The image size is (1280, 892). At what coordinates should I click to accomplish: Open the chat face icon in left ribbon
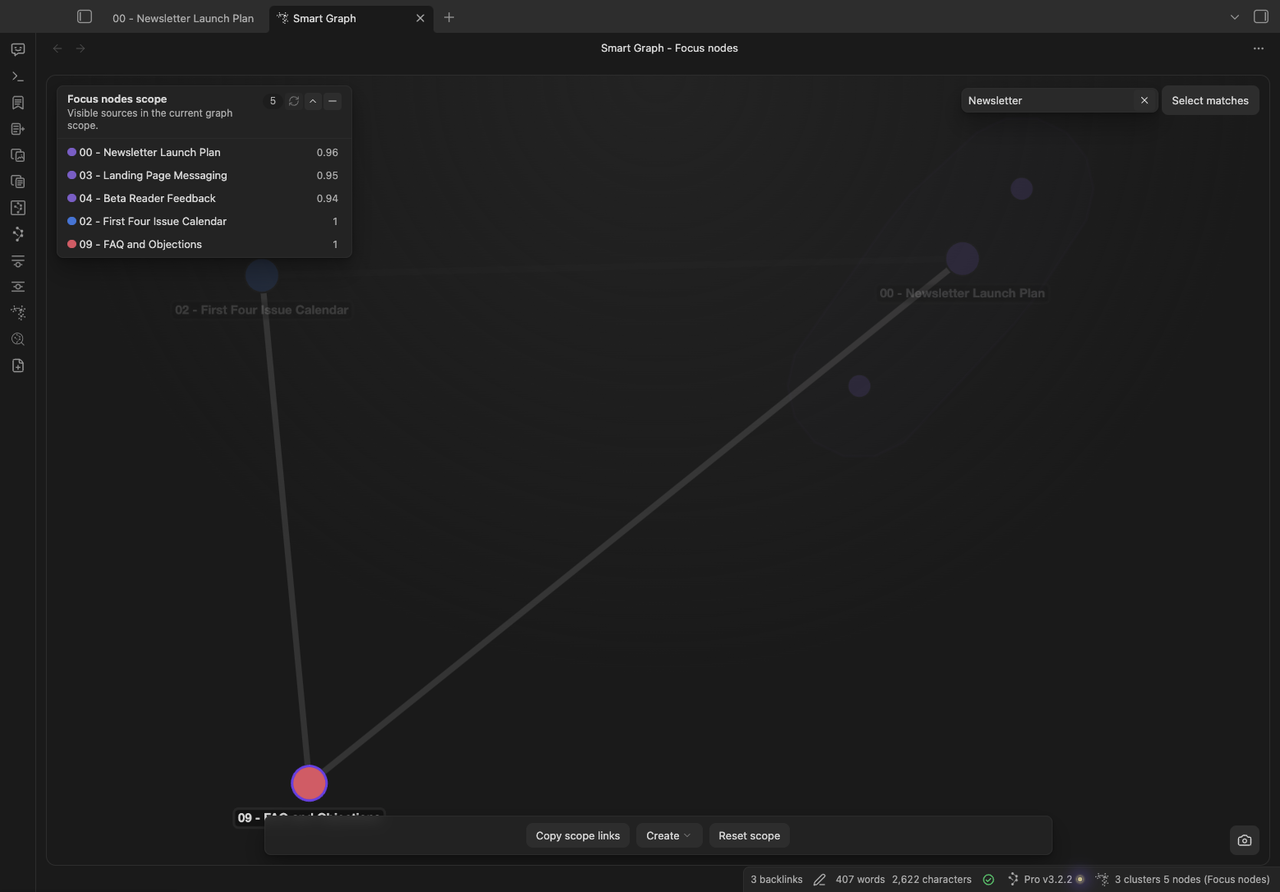tap(18, 50)
